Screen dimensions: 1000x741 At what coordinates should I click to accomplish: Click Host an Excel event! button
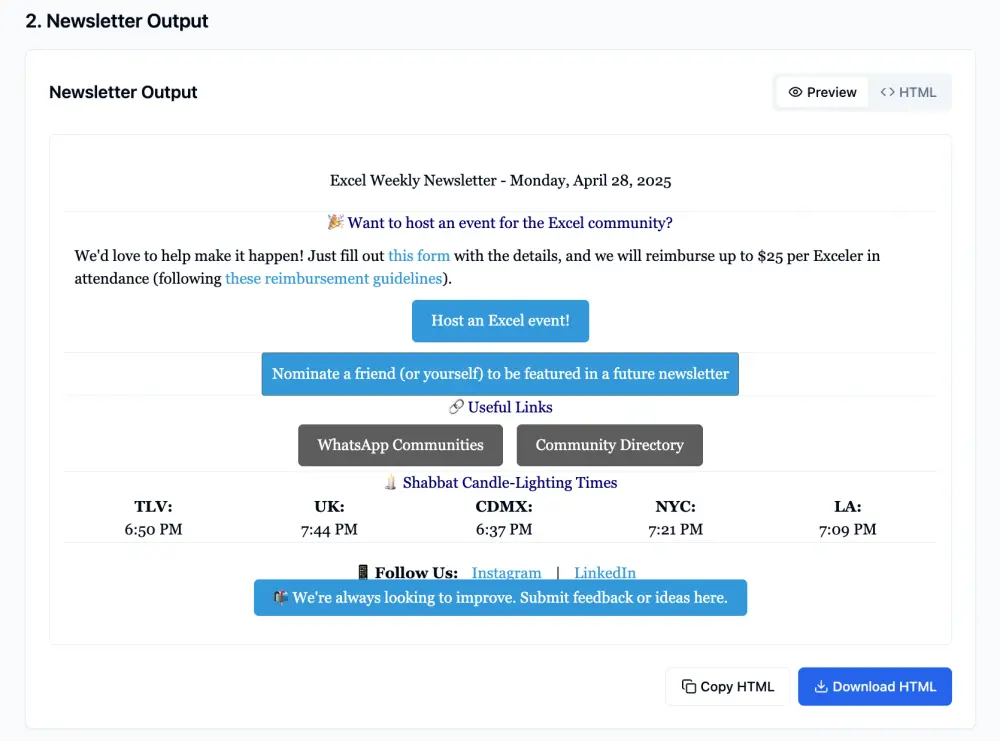click(x=500, y=321)
